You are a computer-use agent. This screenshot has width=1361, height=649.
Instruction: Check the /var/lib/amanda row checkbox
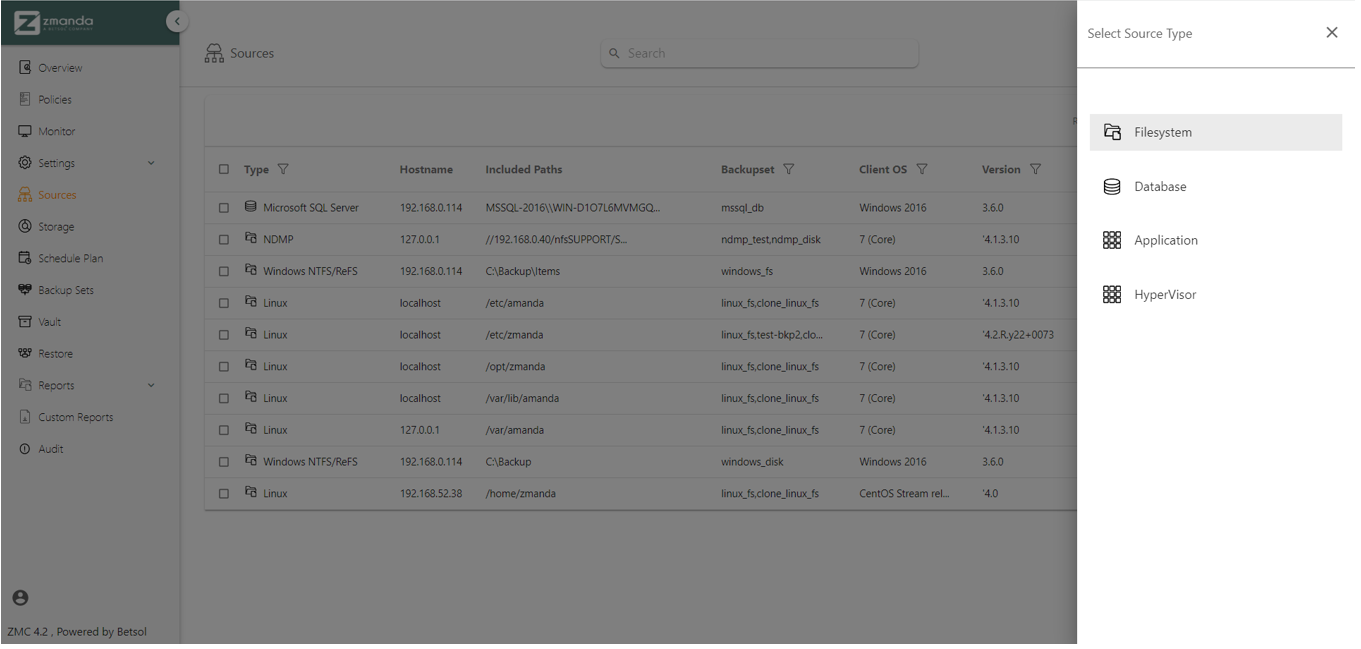tap(224, 399)
